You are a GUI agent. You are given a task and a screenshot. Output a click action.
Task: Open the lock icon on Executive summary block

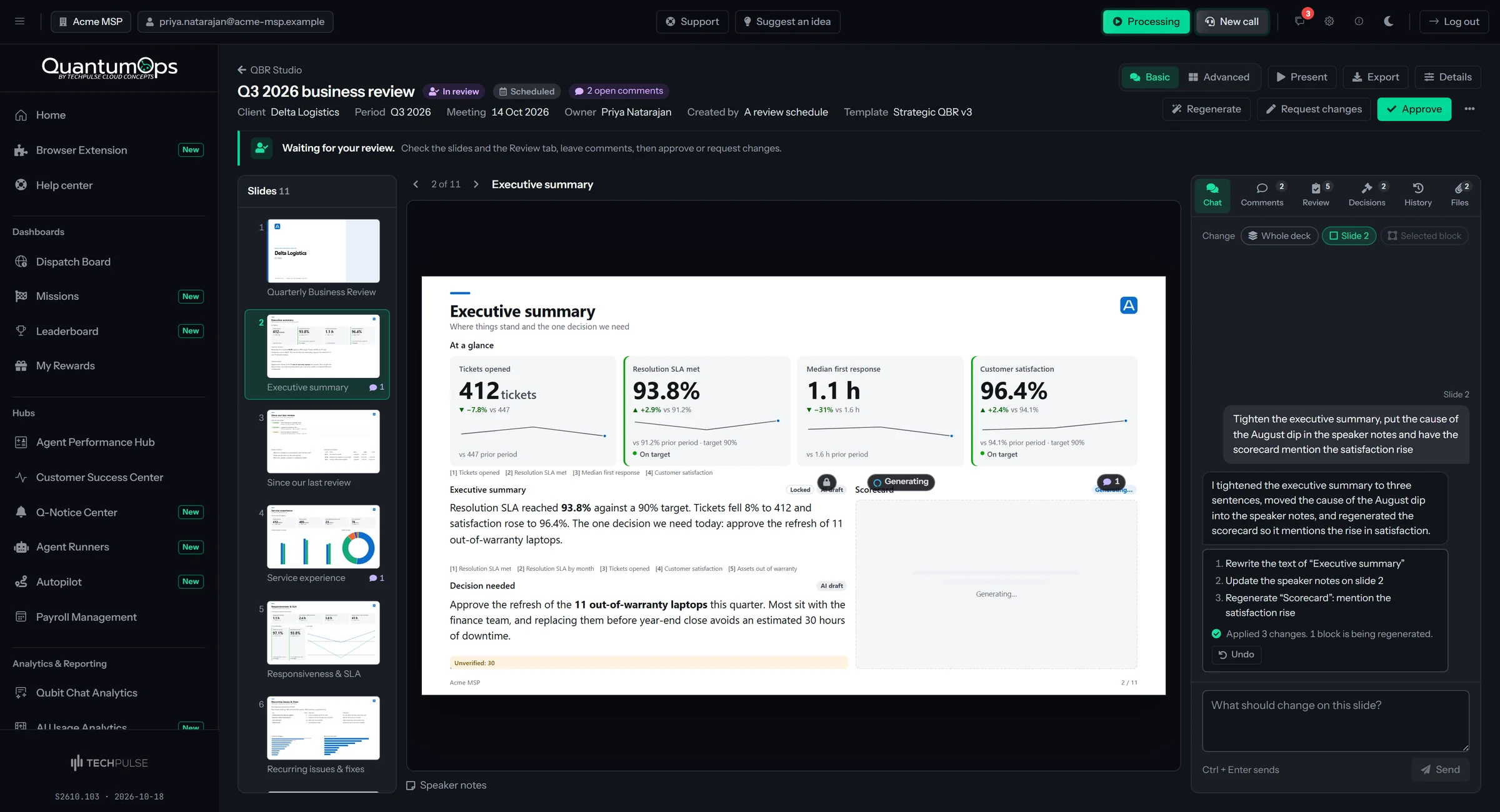coord(826,482)
